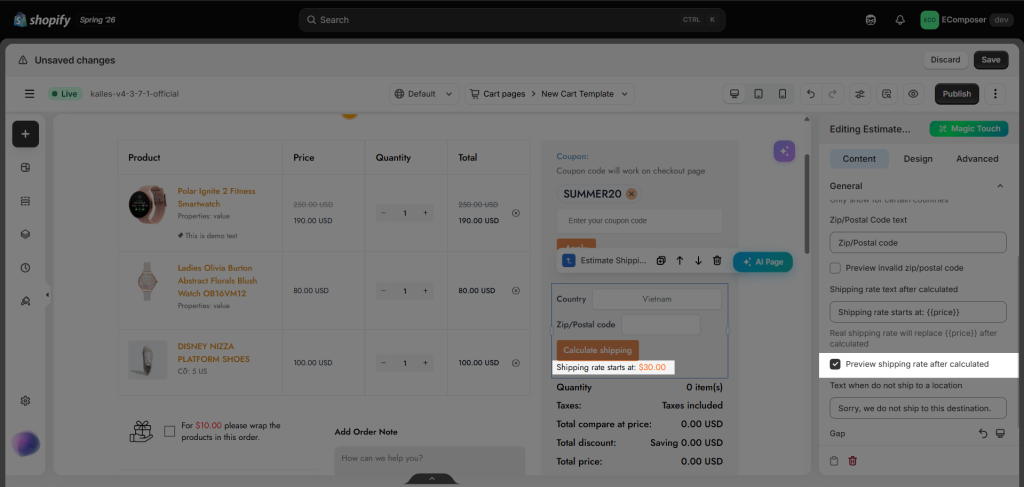Viewport: 1024px width, 487px height.
Task: Click the plus add element button in sidebar
Action: click(25, 134)
